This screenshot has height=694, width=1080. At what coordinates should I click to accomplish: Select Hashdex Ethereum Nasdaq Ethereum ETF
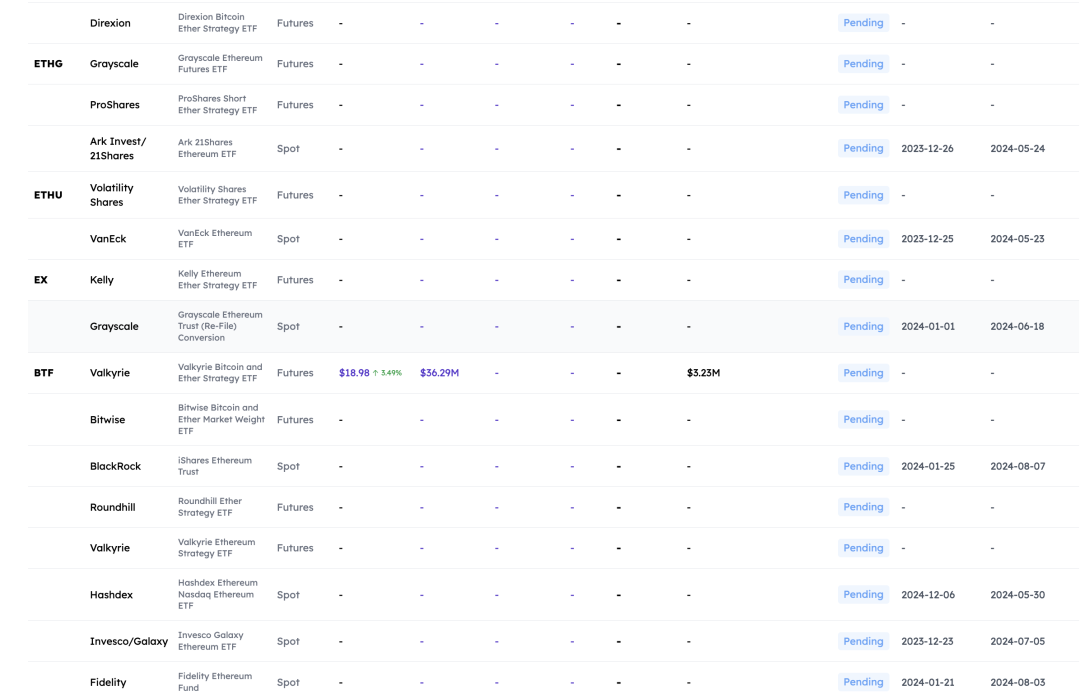(x=218, y=594)
